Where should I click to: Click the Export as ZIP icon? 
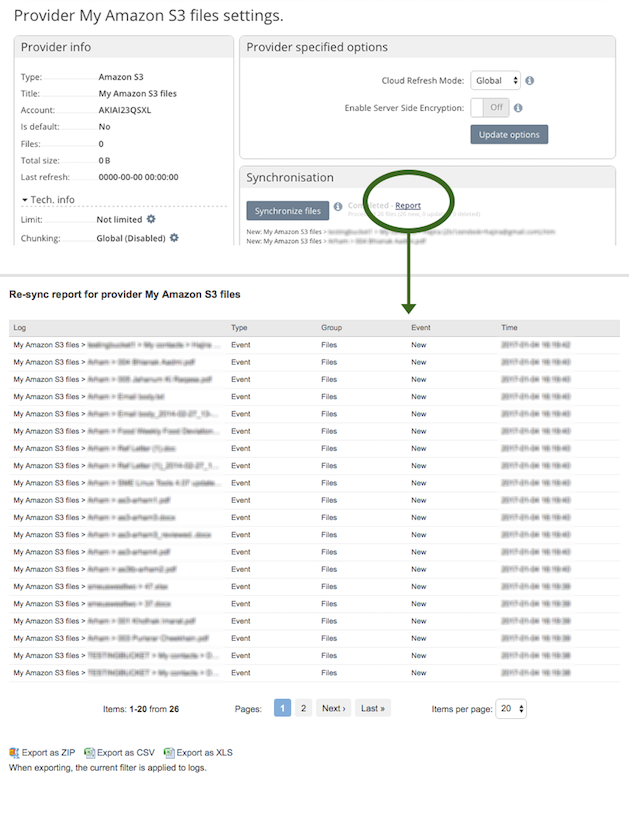pyautogui.click(x=14, y=752)
